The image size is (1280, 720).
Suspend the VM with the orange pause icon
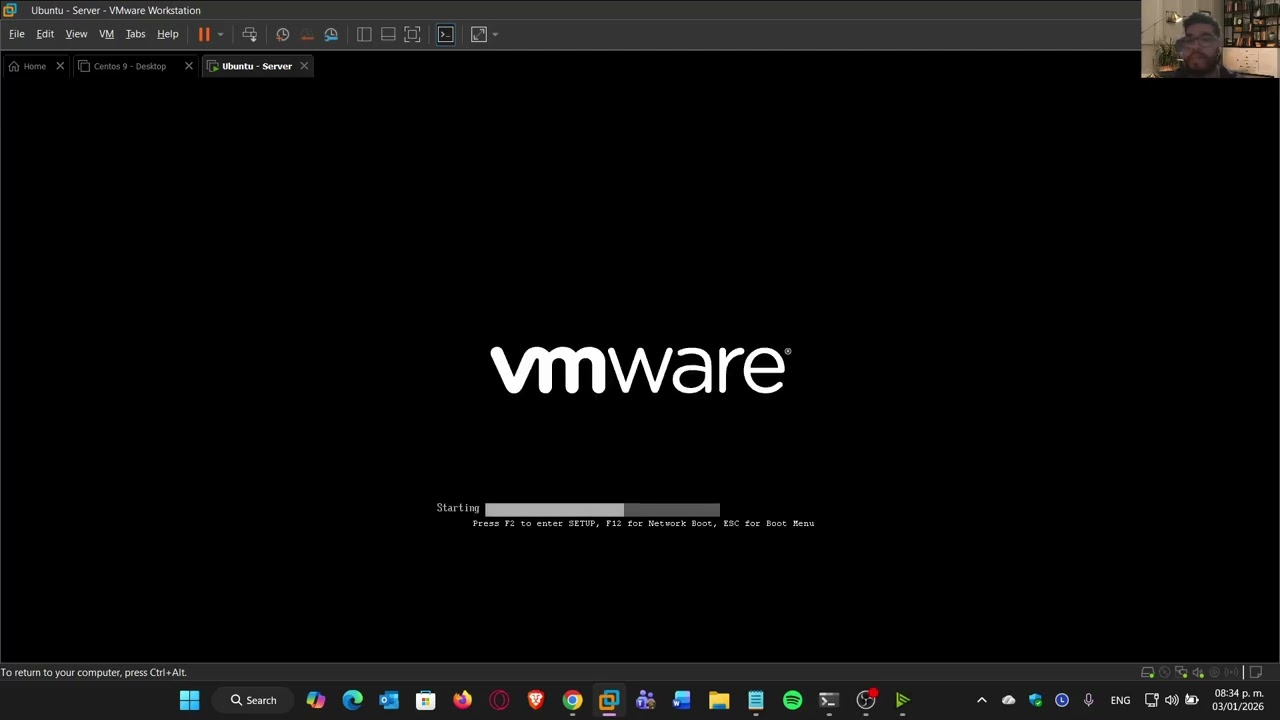tap(204, 34)
